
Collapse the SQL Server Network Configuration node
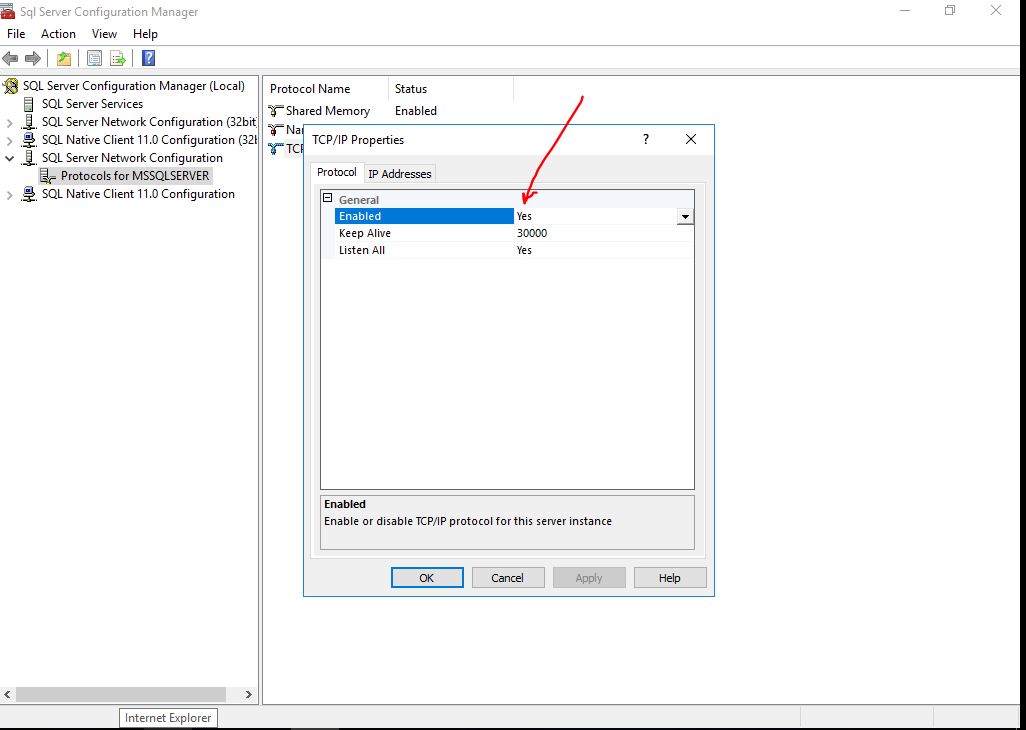pyautogui.click(x=9, y=158)
